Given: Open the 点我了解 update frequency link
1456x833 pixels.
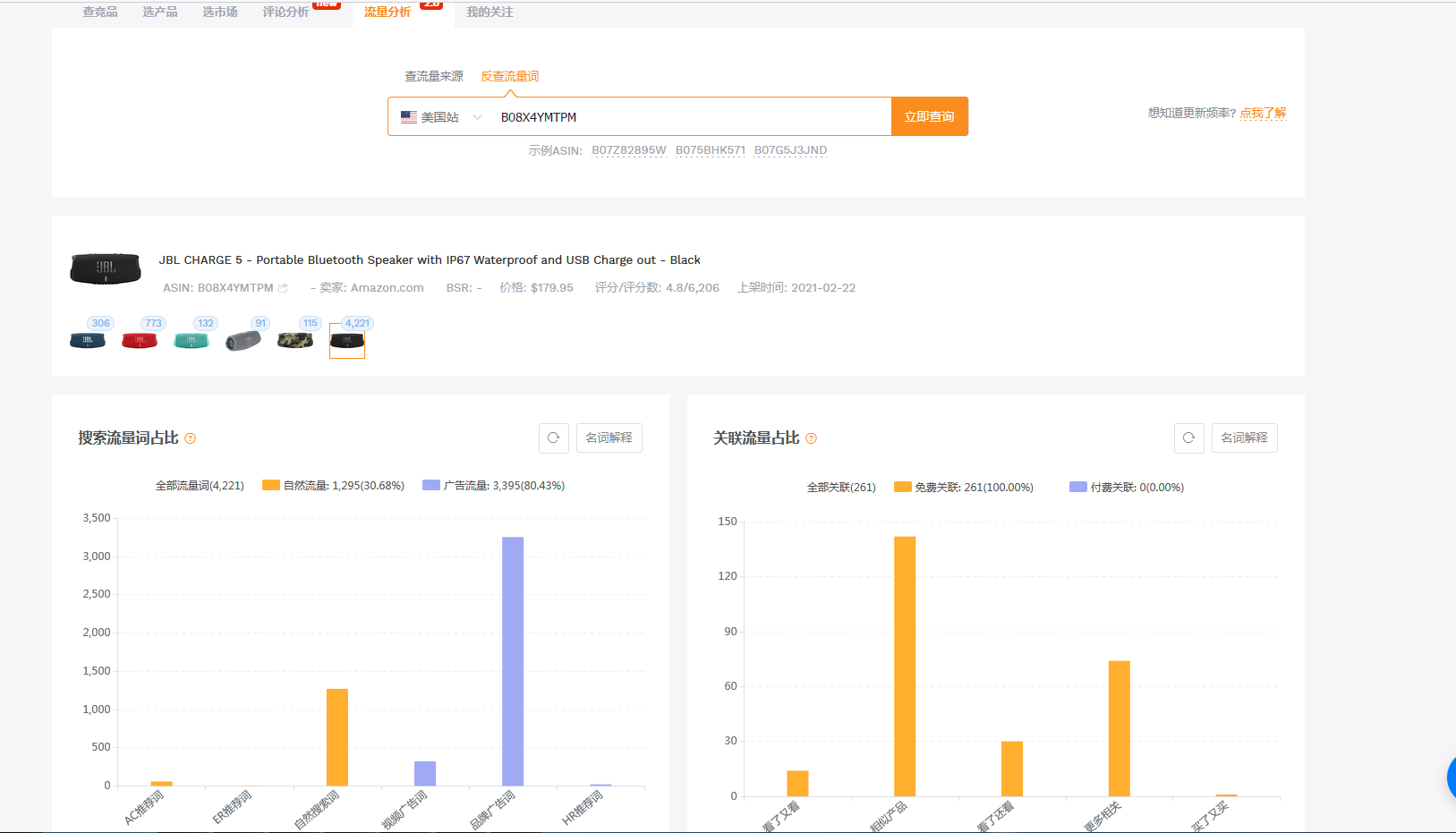Looking at the screenshot, I should (x=1263, y=113).
